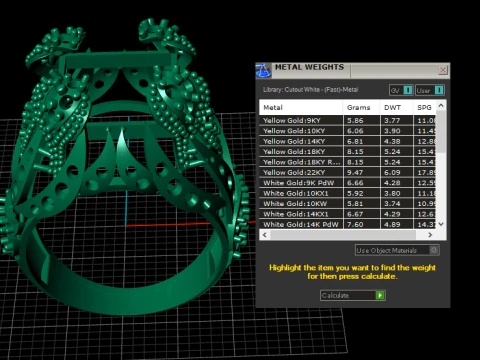Sort by the Grams column header
The image size is (480, 360).
361,107
